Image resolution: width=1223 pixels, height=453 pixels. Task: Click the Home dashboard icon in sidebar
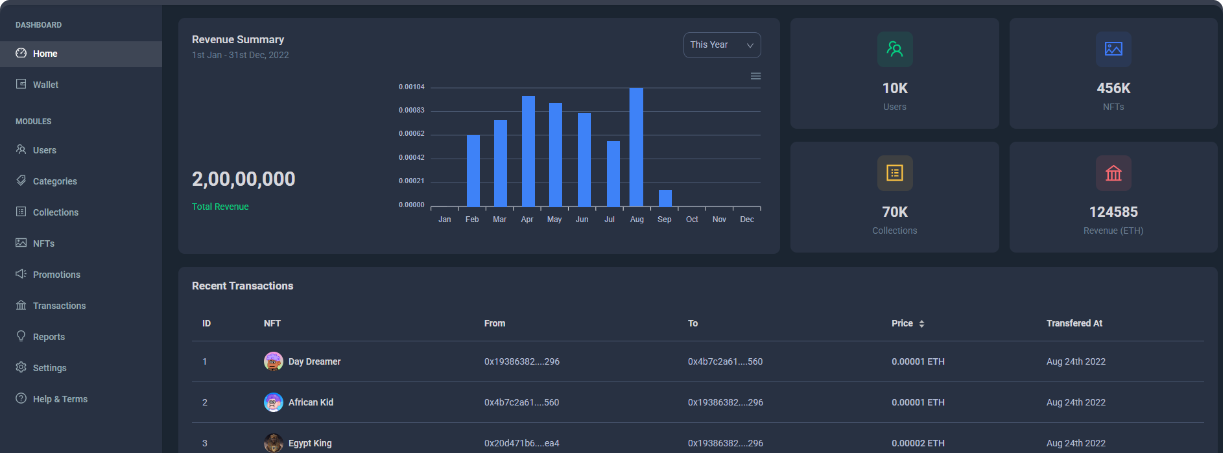[x=21, y=54]
